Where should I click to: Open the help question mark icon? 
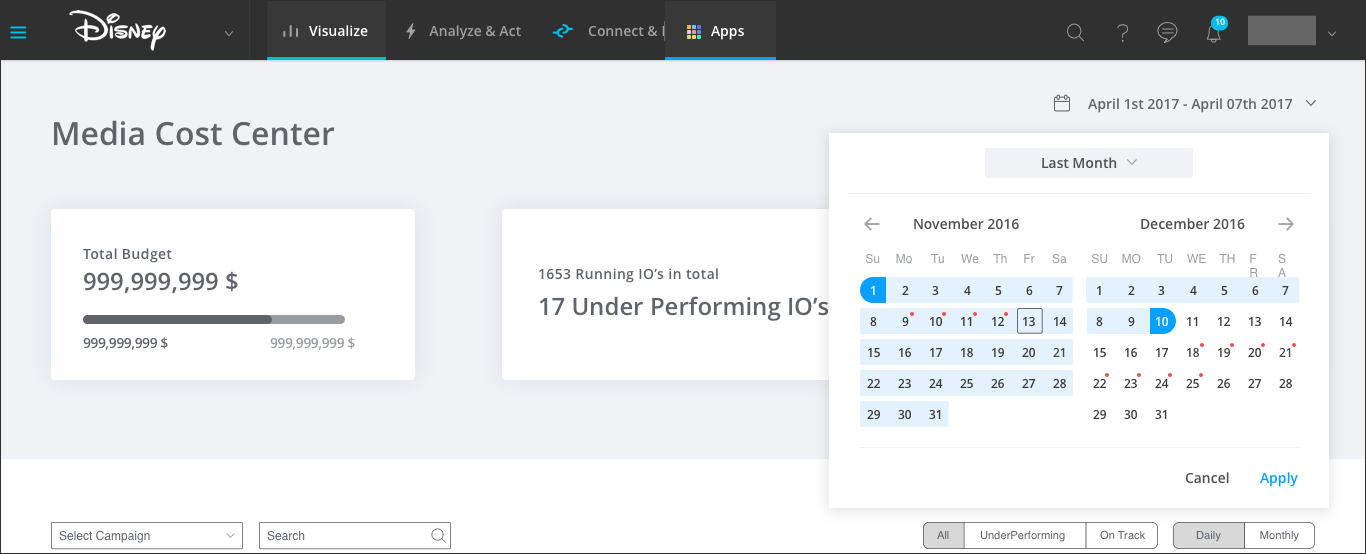1122,32
